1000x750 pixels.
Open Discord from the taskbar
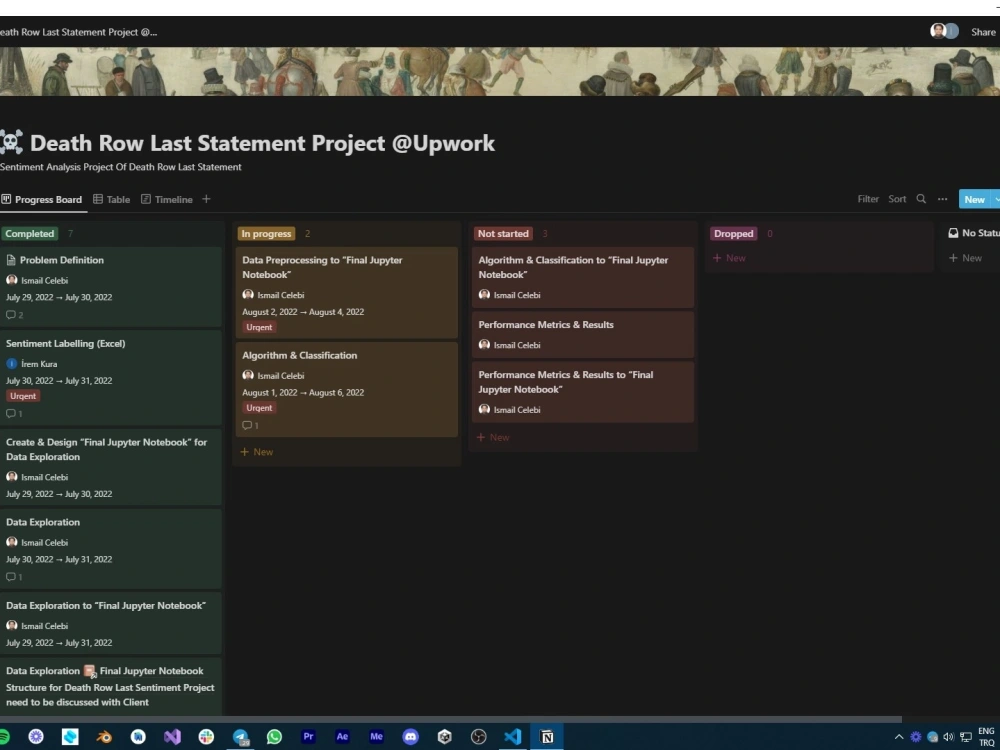pyautogui.click(x=411, y=737)
